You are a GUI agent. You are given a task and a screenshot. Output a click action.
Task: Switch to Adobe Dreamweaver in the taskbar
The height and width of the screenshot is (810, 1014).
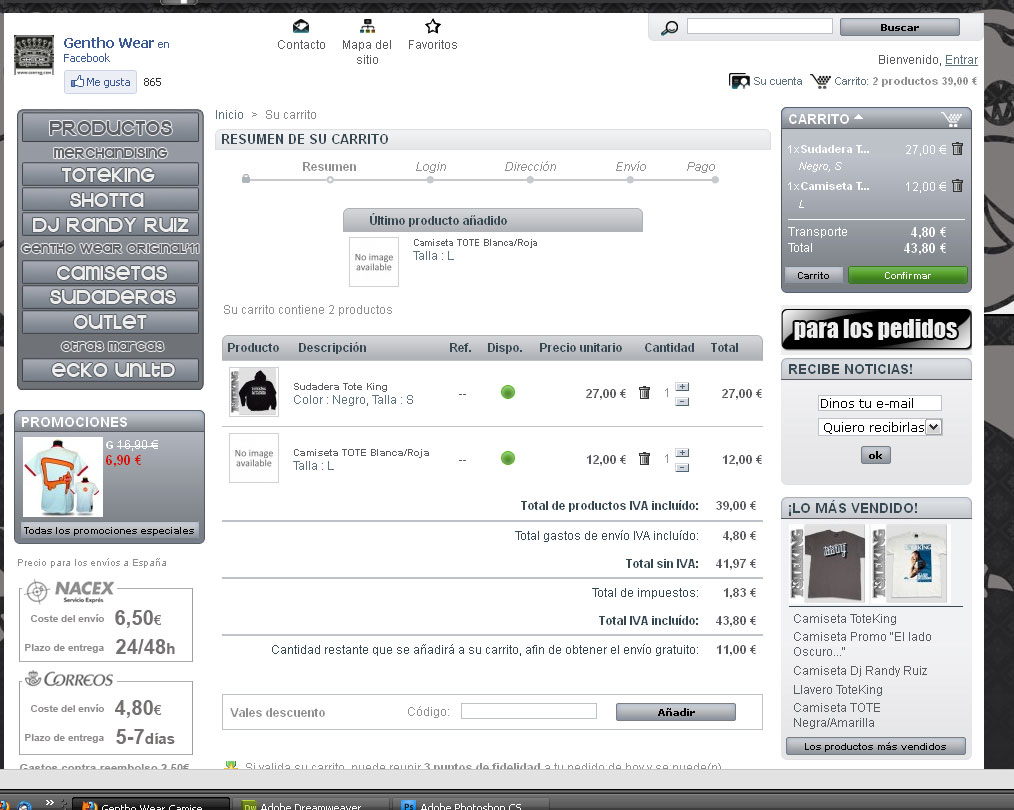click(x=310, y=805)
